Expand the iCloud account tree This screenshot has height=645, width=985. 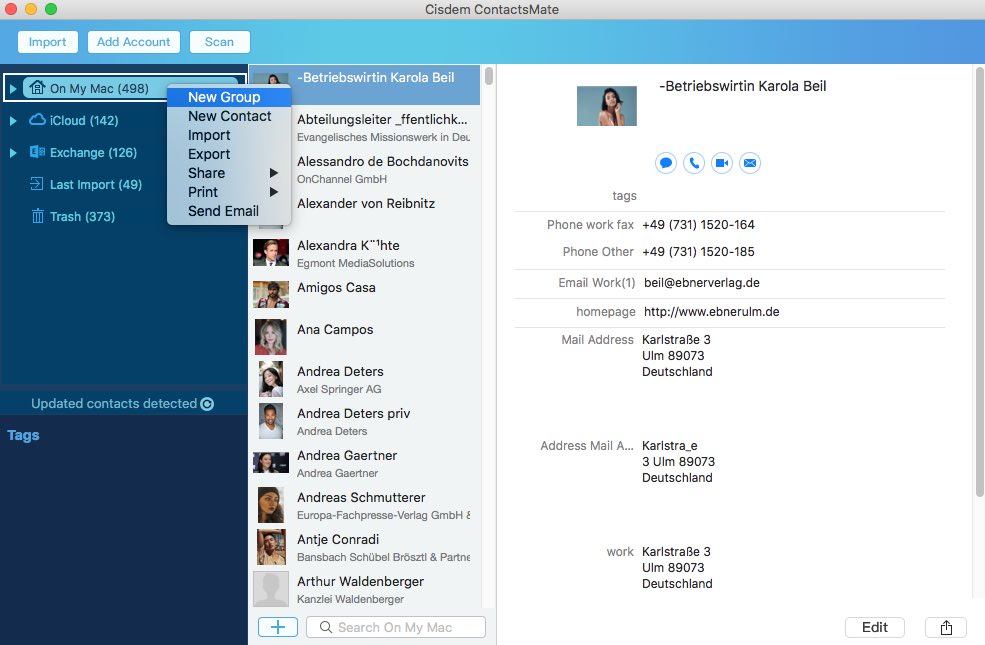point(13,121)
